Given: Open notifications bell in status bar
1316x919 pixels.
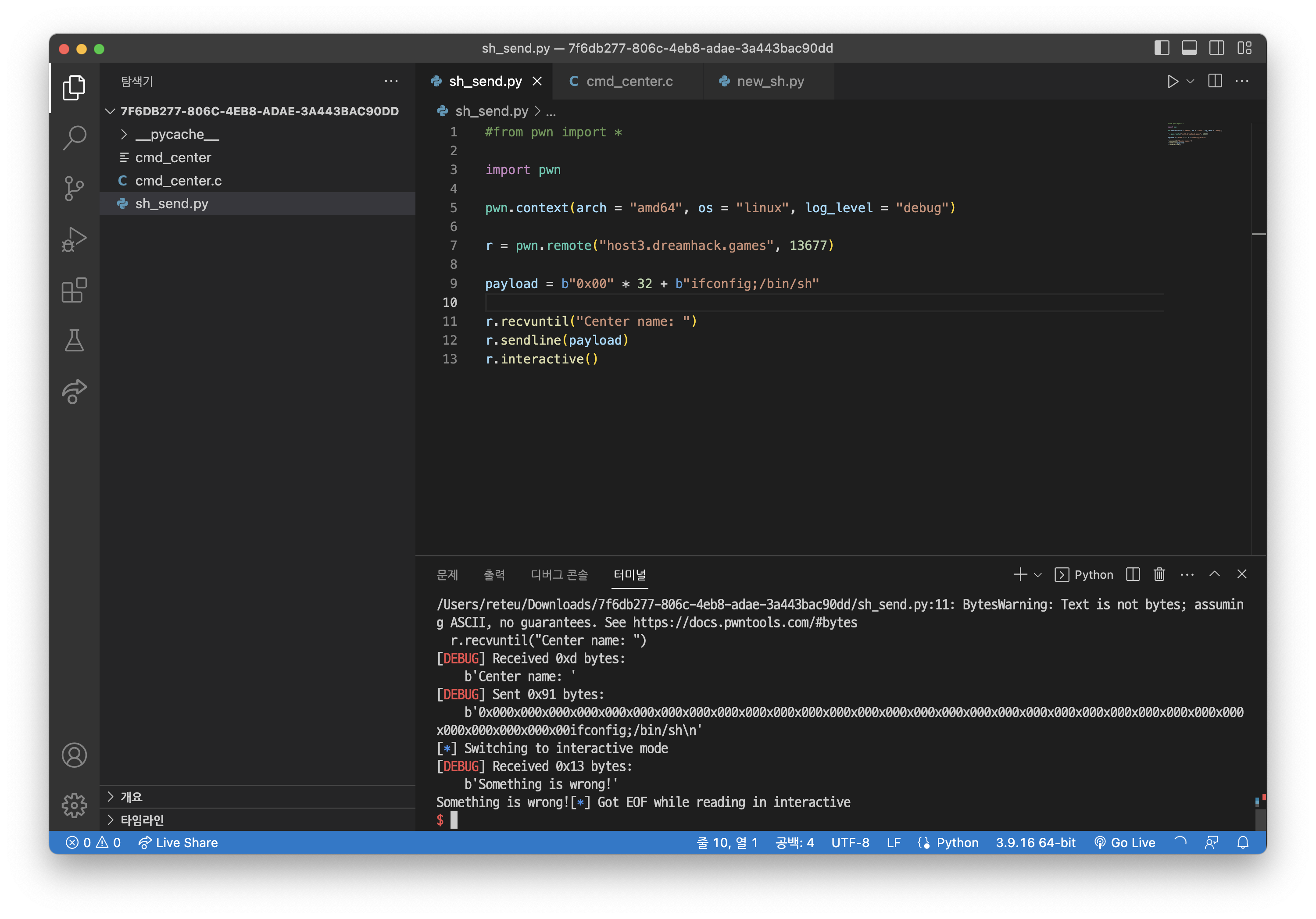Looking at the screenshot, I should pyautogui.click(x=1243, y=842).
